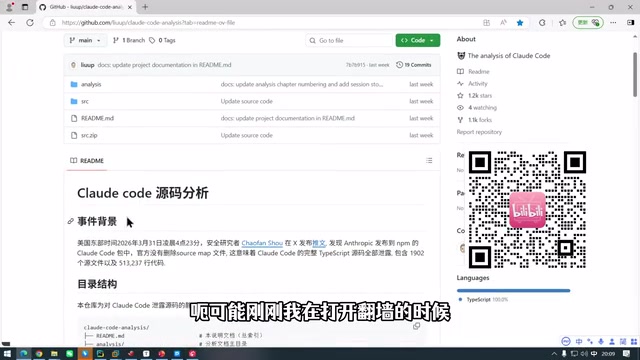This screenshot has width=640, height=360.
Task: View the 19 Commits history
Action: tap(414, 65)
